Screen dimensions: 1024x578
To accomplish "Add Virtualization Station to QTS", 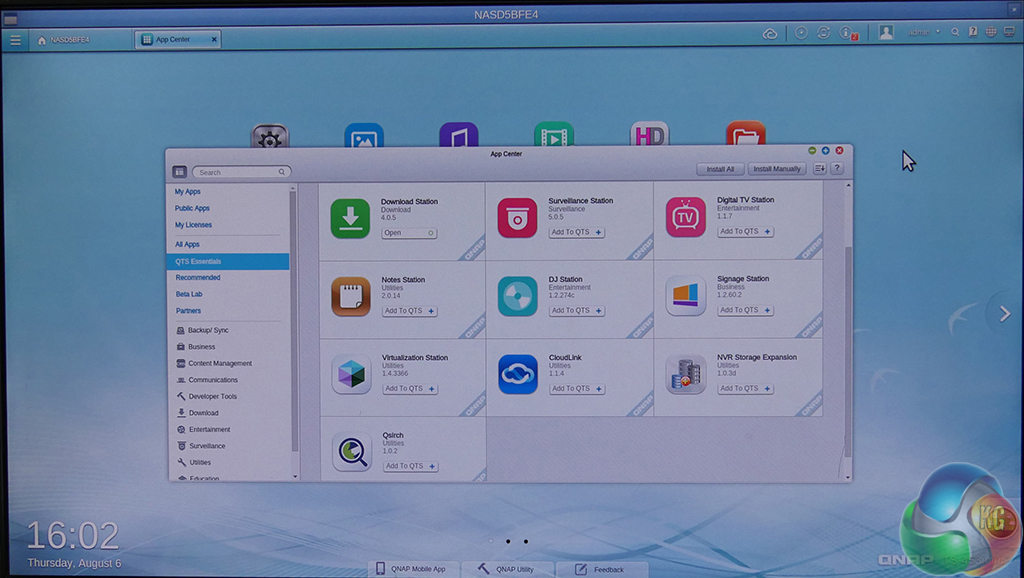I will (410, 389).
